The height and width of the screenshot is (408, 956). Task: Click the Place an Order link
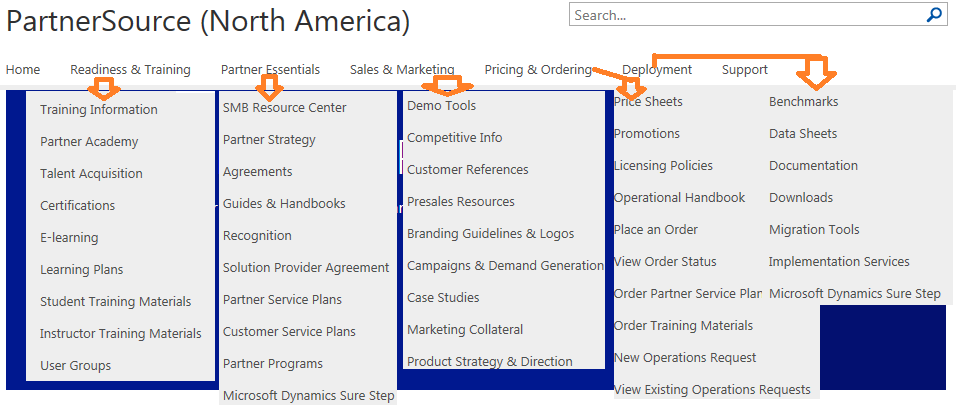point(655,229)
